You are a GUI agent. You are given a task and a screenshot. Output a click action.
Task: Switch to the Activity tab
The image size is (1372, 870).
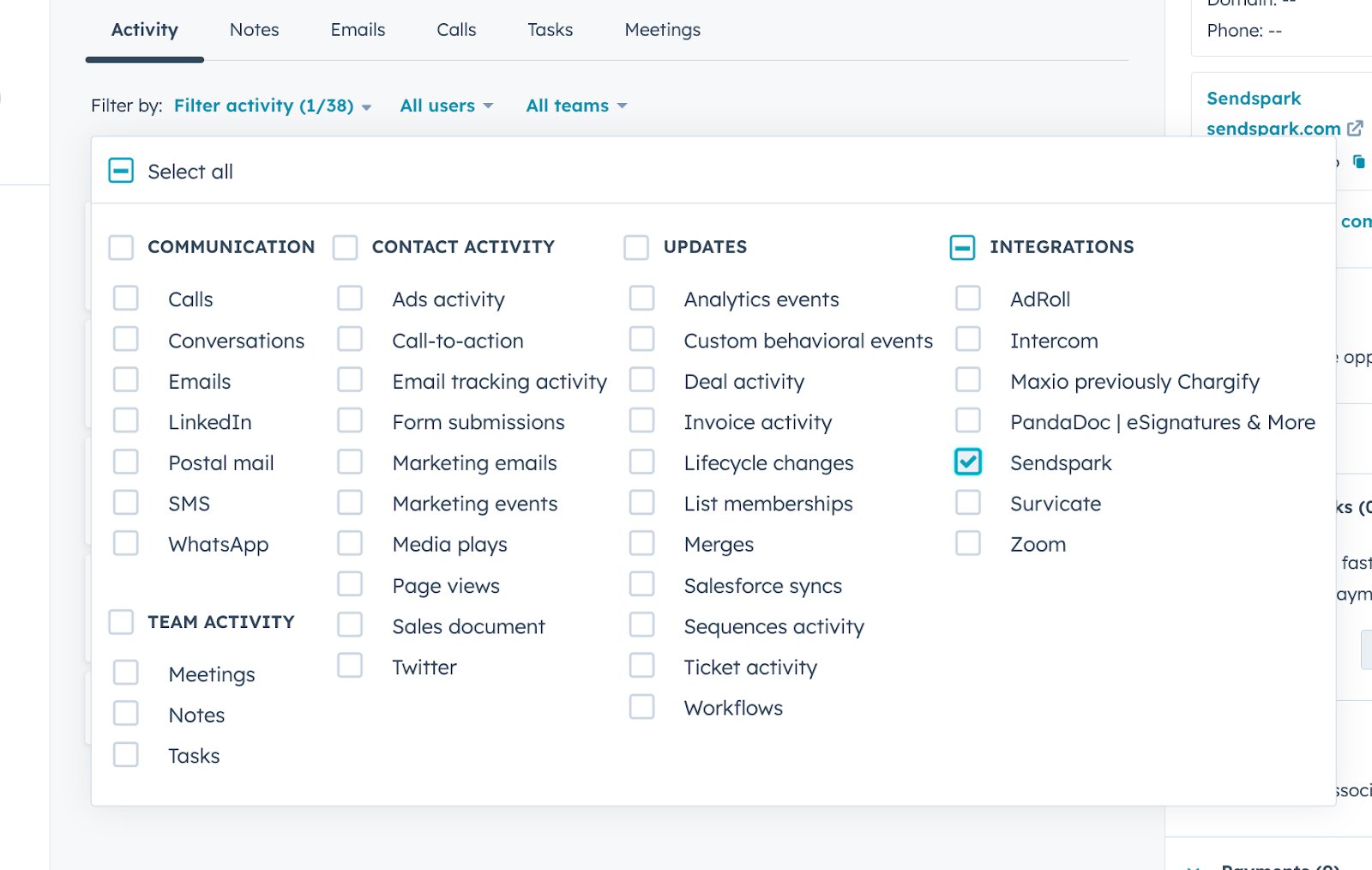point(145,30)
